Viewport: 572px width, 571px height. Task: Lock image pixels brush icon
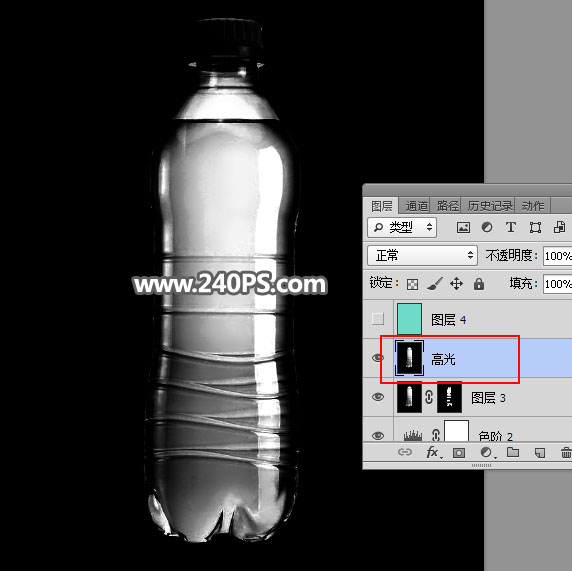[x=434, y=283]
